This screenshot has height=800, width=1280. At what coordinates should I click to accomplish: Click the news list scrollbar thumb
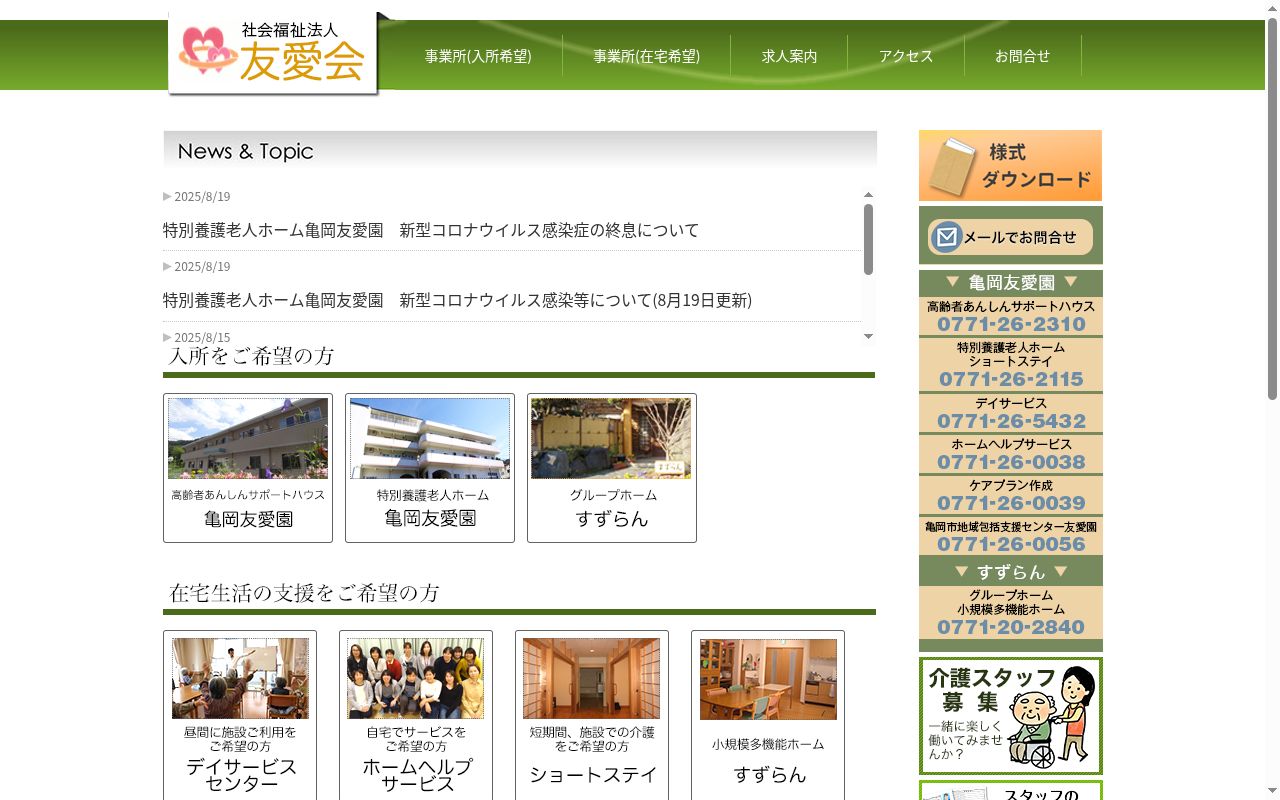point(868,239)
